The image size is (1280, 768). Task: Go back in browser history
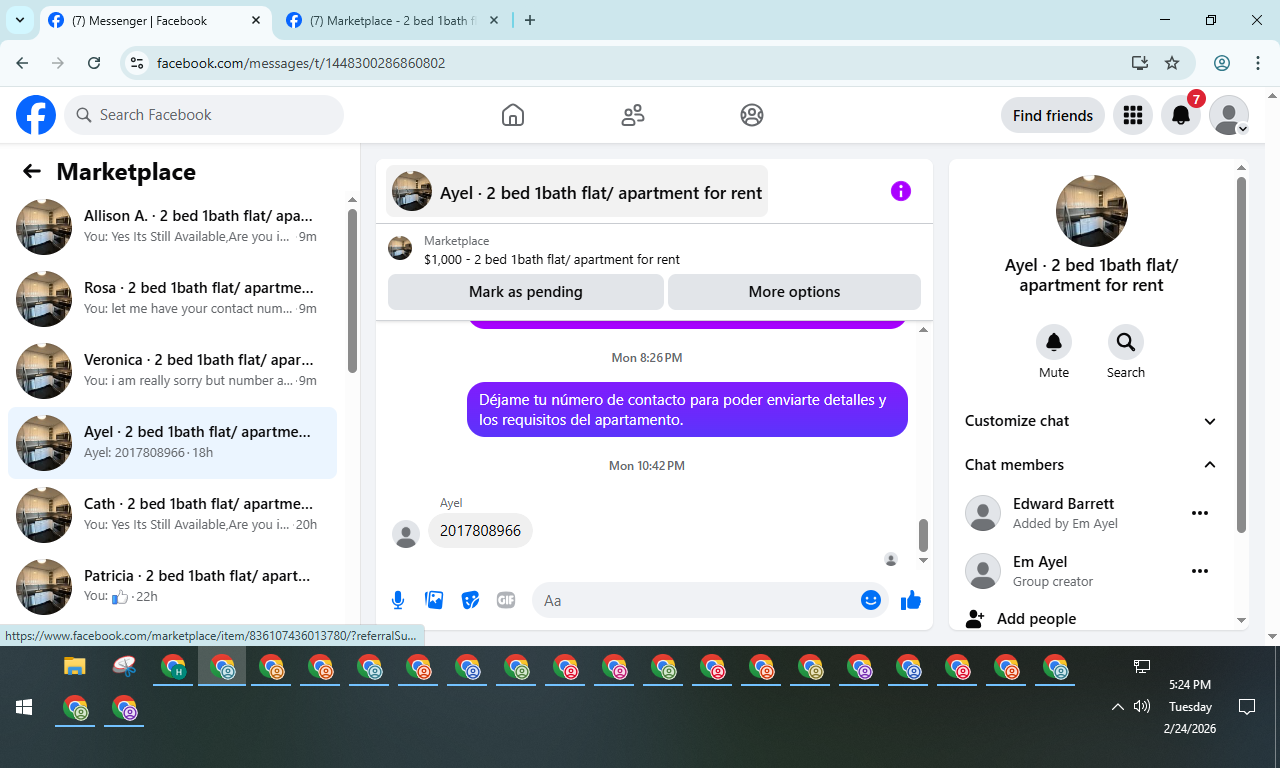coord(22,63)
